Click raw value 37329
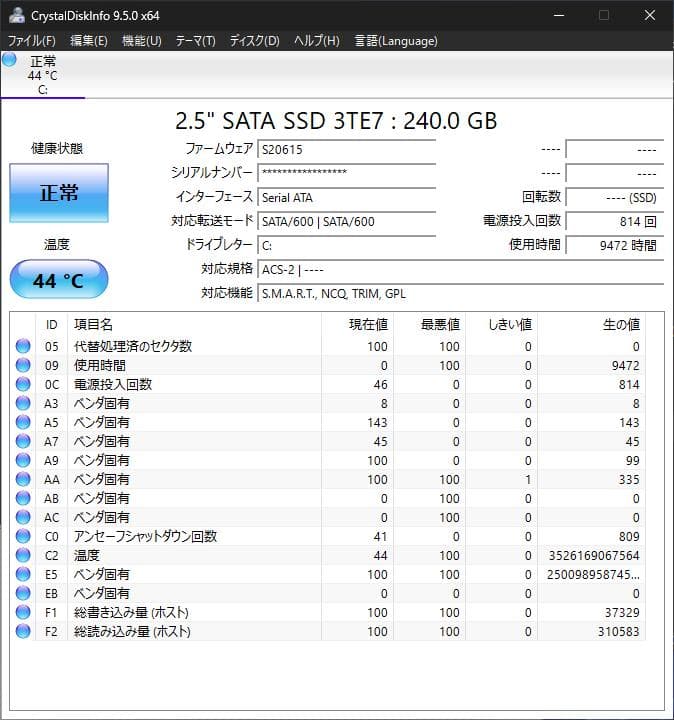674x720 pixels. 622,613
